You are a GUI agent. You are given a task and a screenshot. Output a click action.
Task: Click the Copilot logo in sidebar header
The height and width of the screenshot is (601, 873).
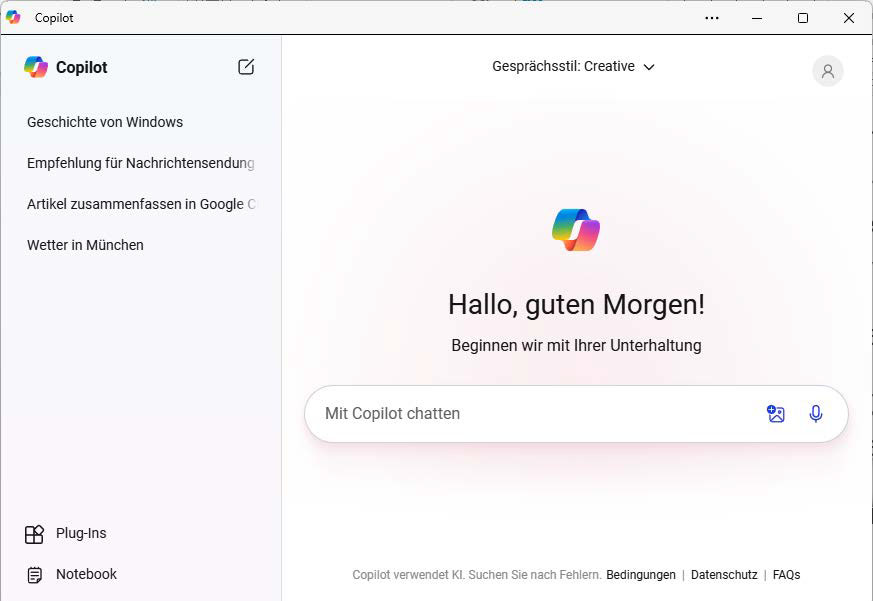pos(36,67)
